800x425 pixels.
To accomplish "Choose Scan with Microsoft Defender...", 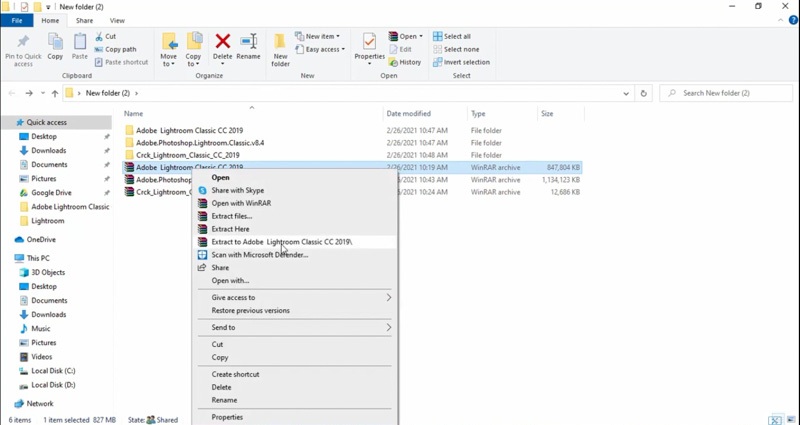I will coord(294,255).
